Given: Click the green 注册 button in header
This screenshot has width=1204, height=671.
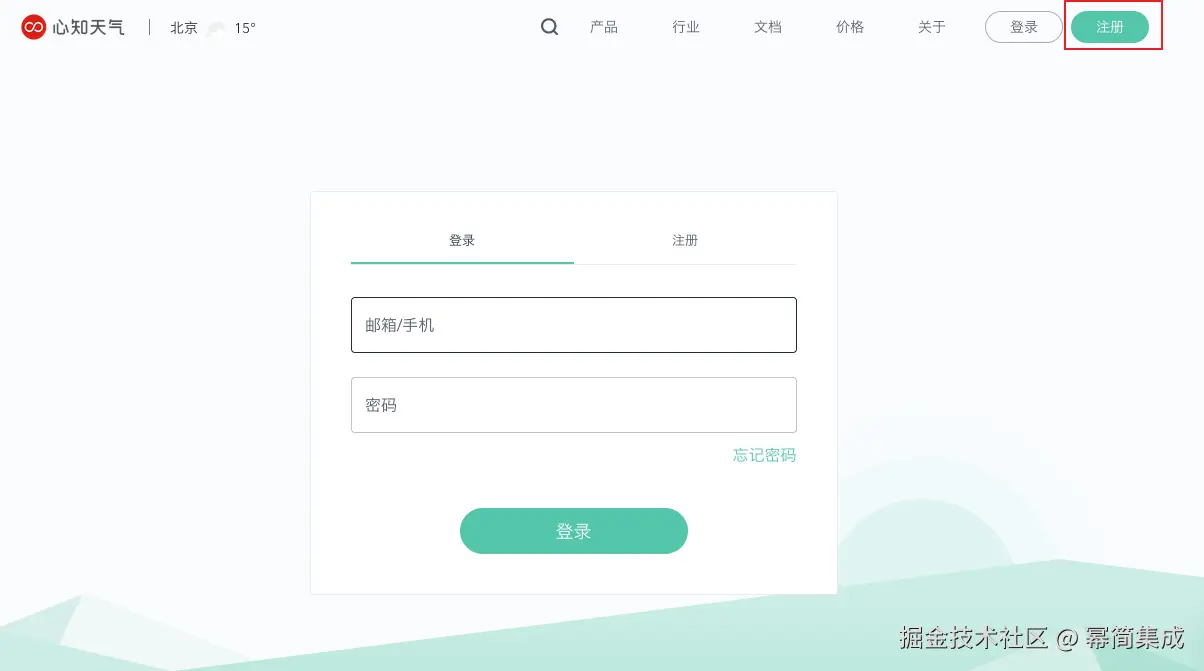Looking at the screenshot, I should 1110,27.
